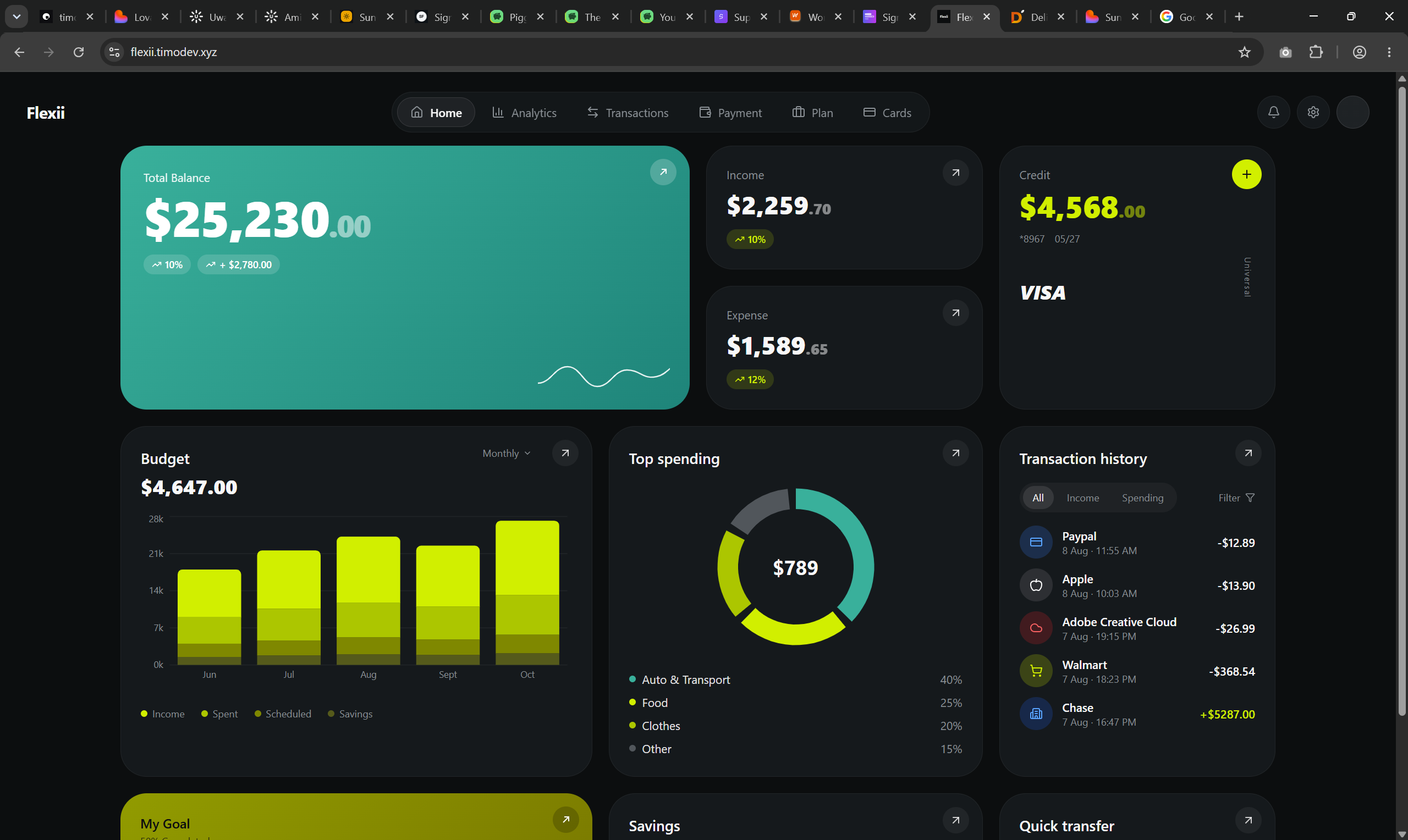Open Payment nav tab
The image size is (1408, 840).
[730, 113]
